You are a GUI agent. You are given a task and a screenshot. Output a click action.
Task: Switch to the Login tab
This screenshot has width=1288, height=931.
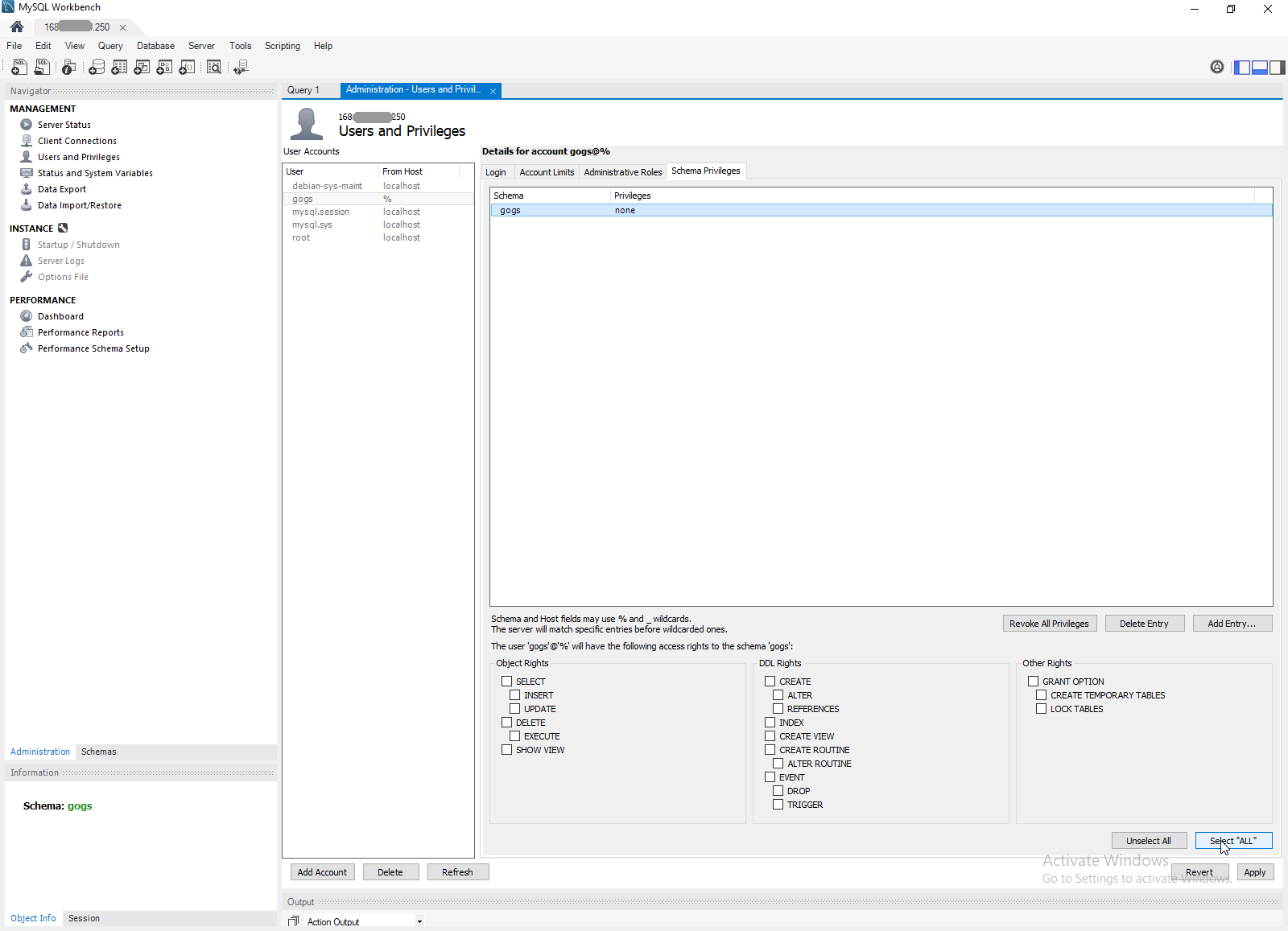click(x=496, y=172)
